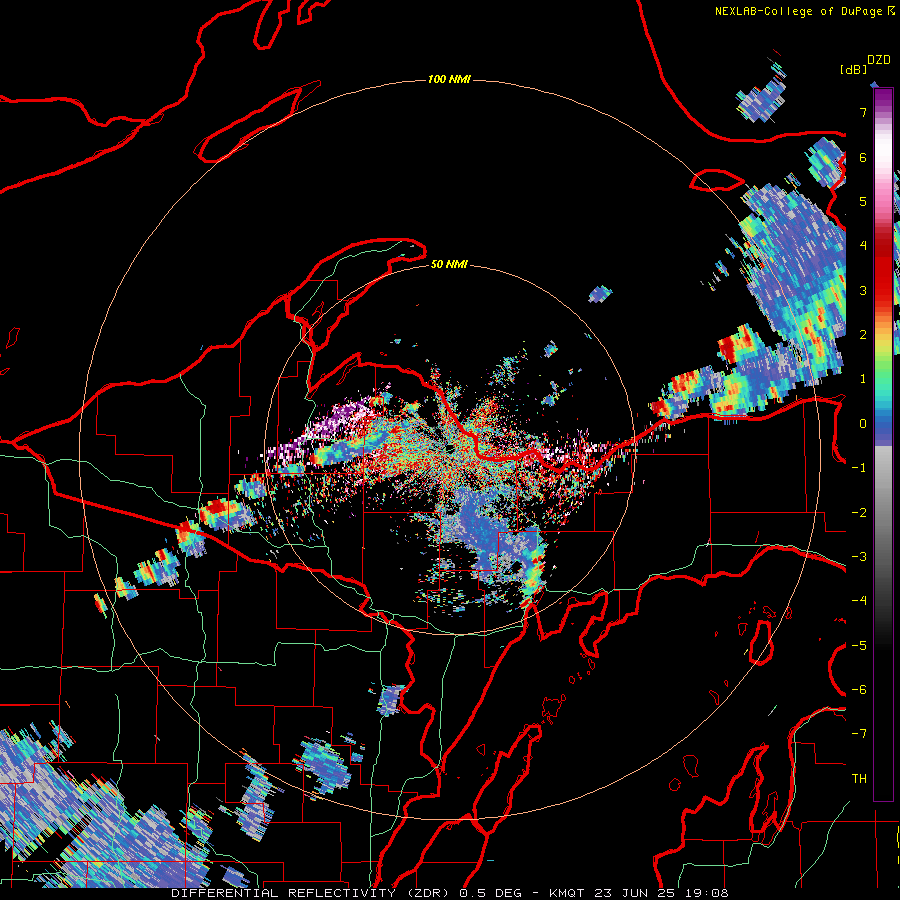The image size is (900, 900).
Task: Click the DZD legend title
Action: [879, 60]
